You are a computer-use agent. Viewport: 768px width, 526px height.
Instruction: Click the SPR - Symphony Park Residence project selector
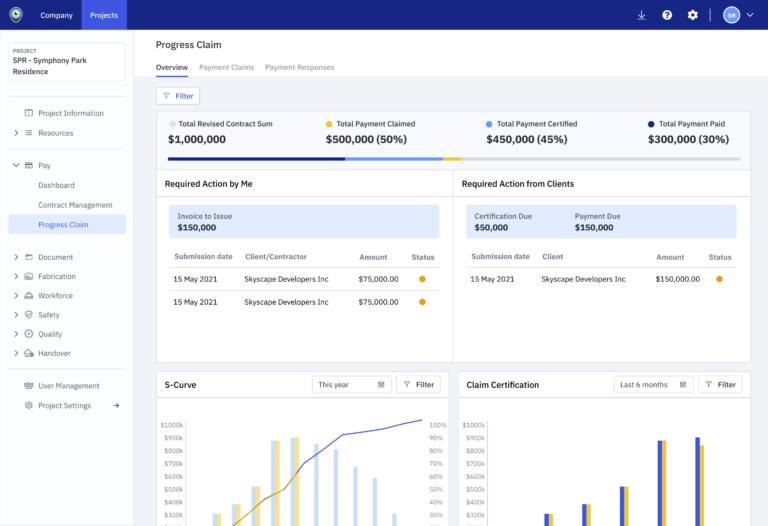pyautogui.click(x=67, y=62)
